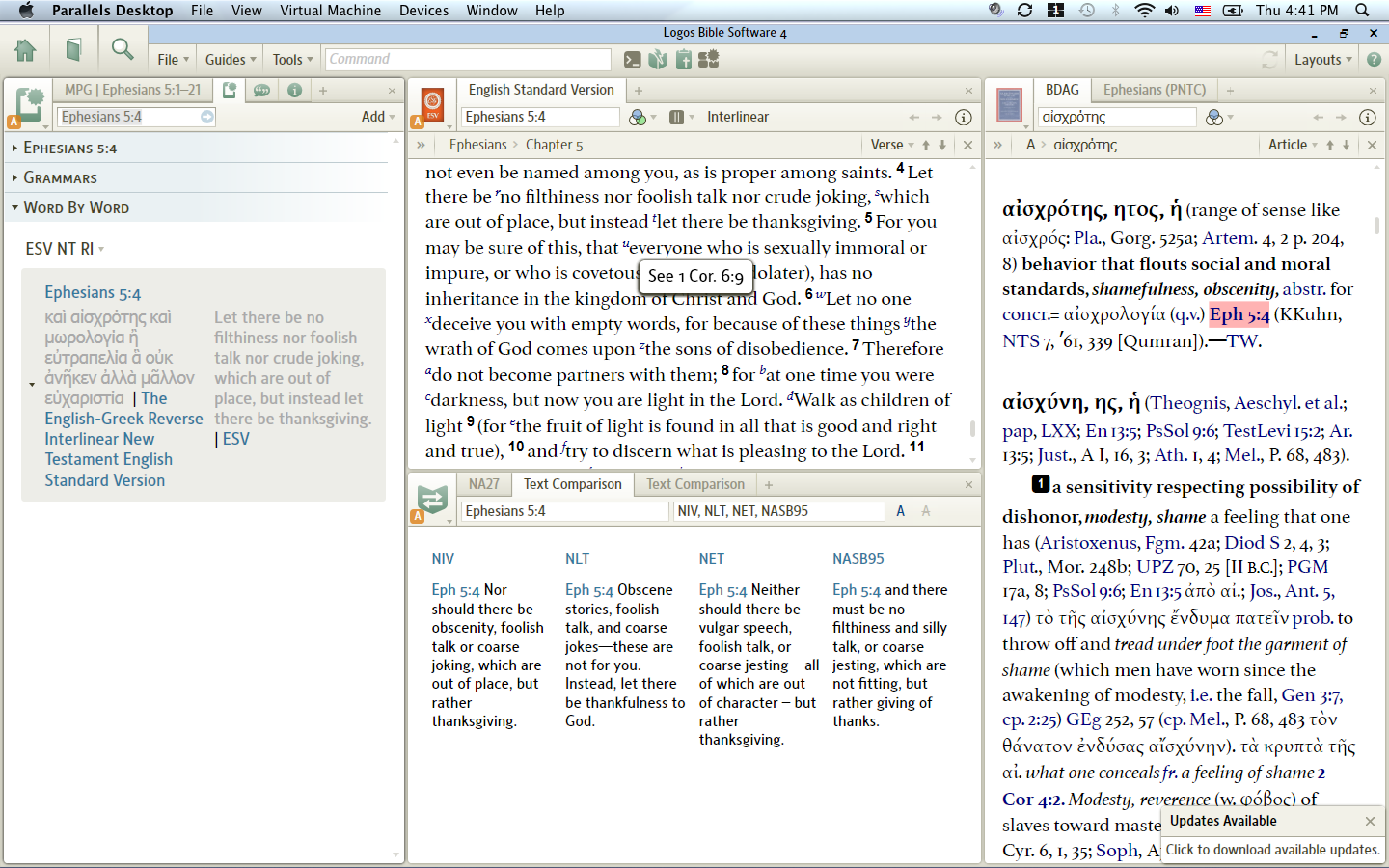Click the command-prompt shortcut icon
The height and width of the screenshot is (868, 1389).
(633, 60)
